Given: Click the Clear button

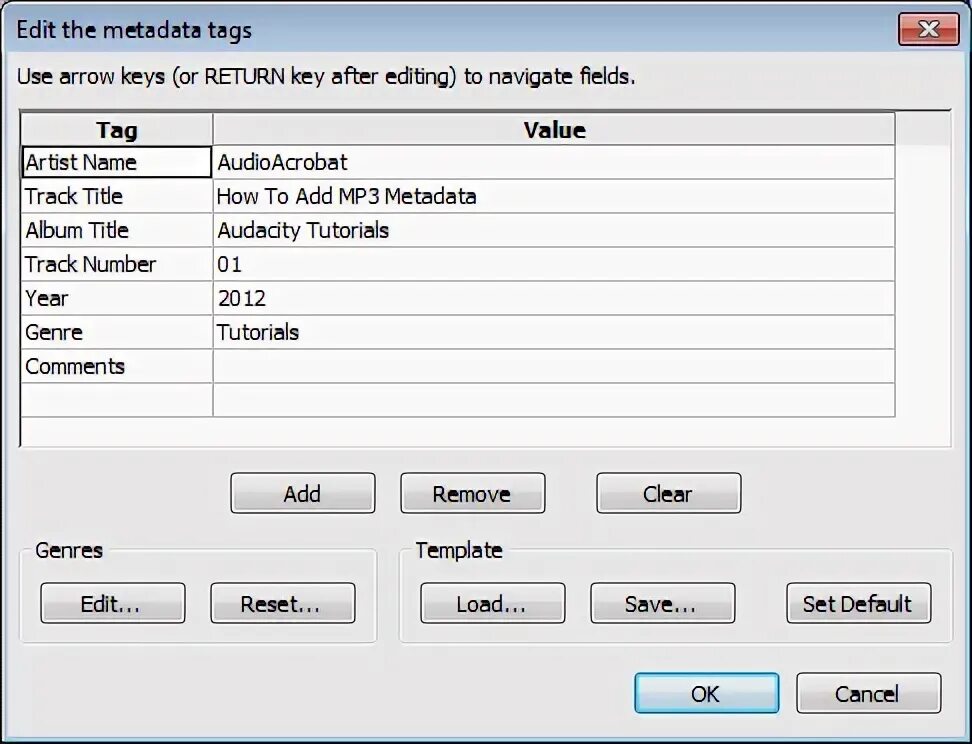Looking at the screenshot, I should click(x=668, y=493).
